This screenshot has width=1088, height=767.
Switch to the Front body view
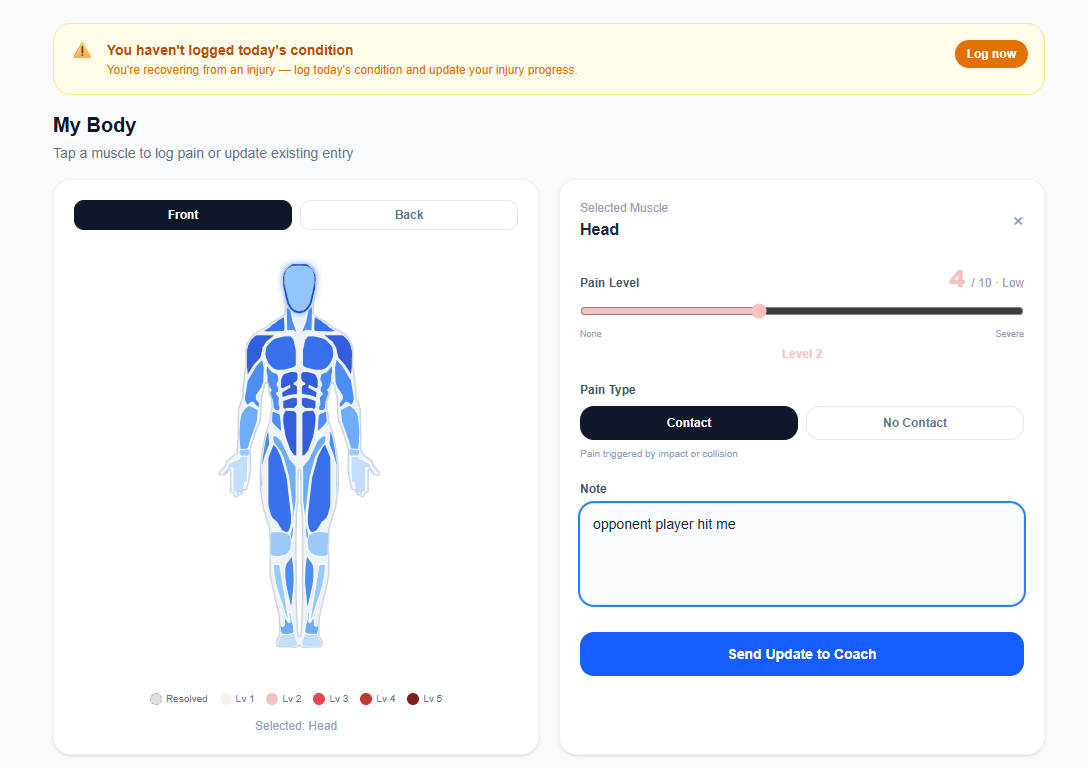coord(183,215)
